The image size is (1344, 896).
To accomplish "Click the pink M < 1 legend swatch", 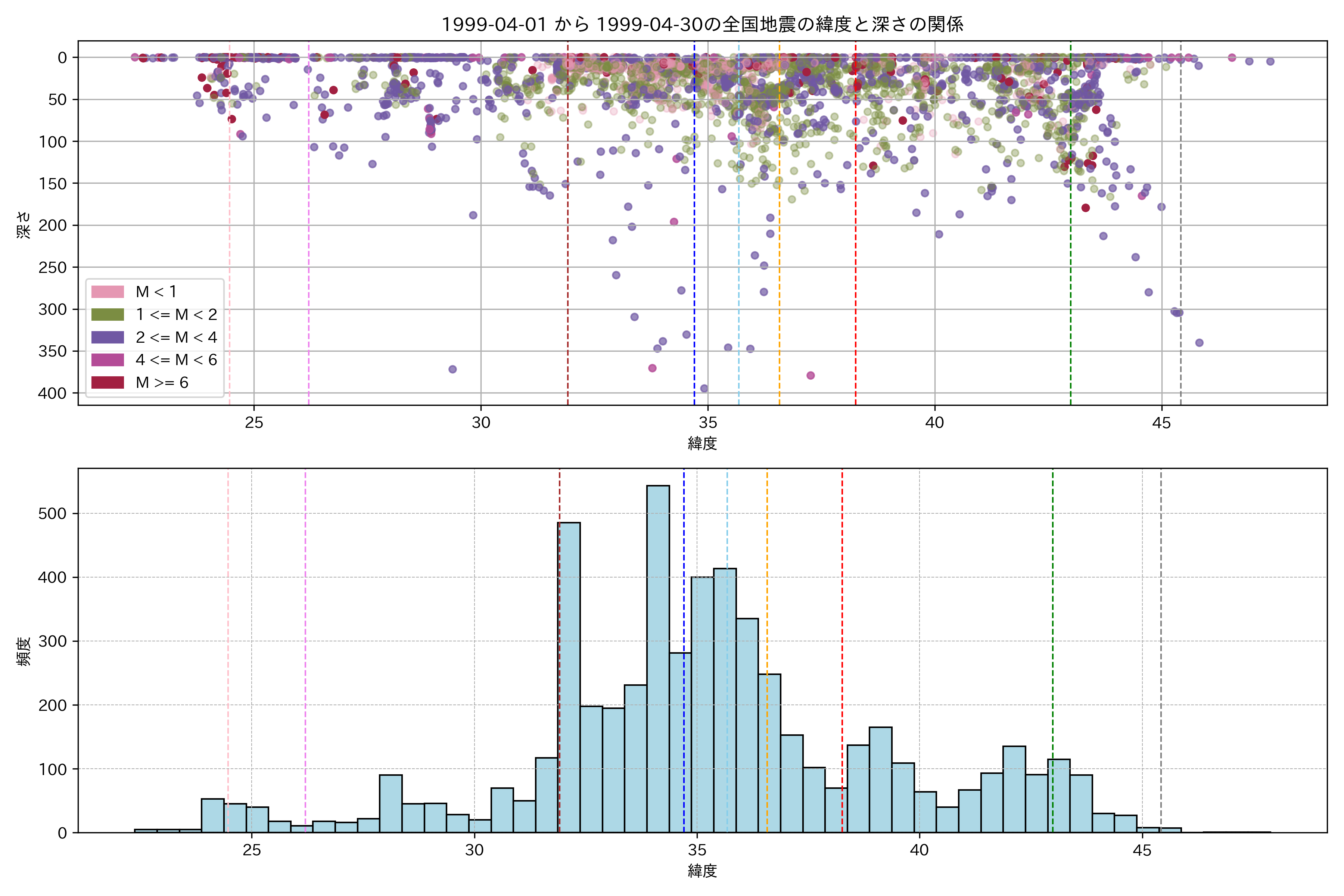I will coord(108,292).
